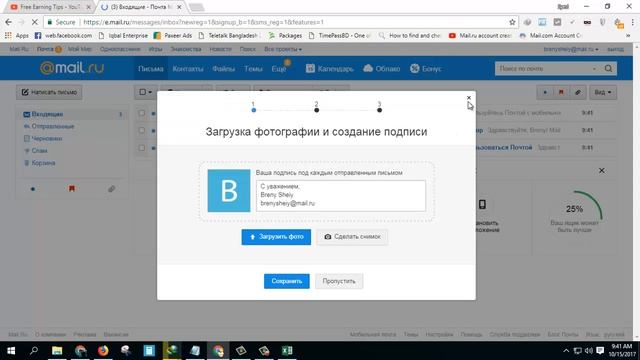Expand the search options dropdown arrow

[594, 69]
